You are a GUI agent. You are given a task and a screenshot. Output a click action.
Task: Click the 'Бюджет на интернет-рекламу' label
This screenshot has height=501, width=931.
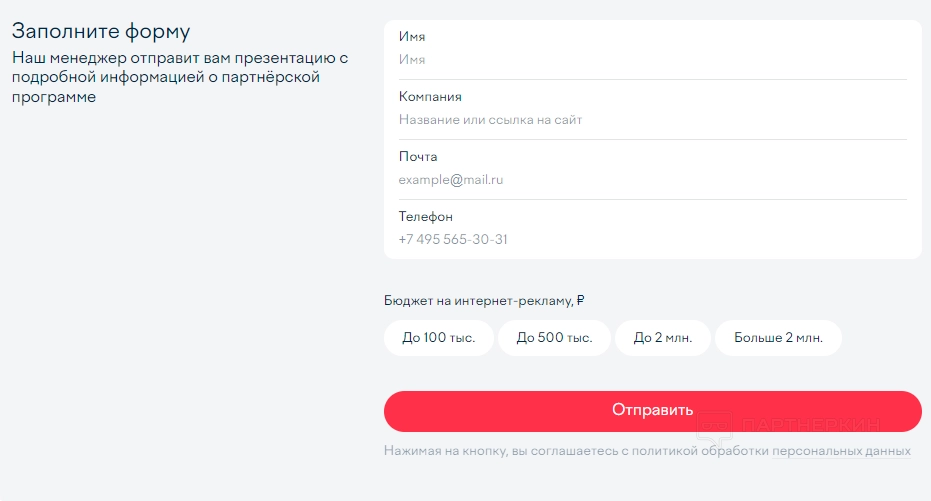click(484, 300)
